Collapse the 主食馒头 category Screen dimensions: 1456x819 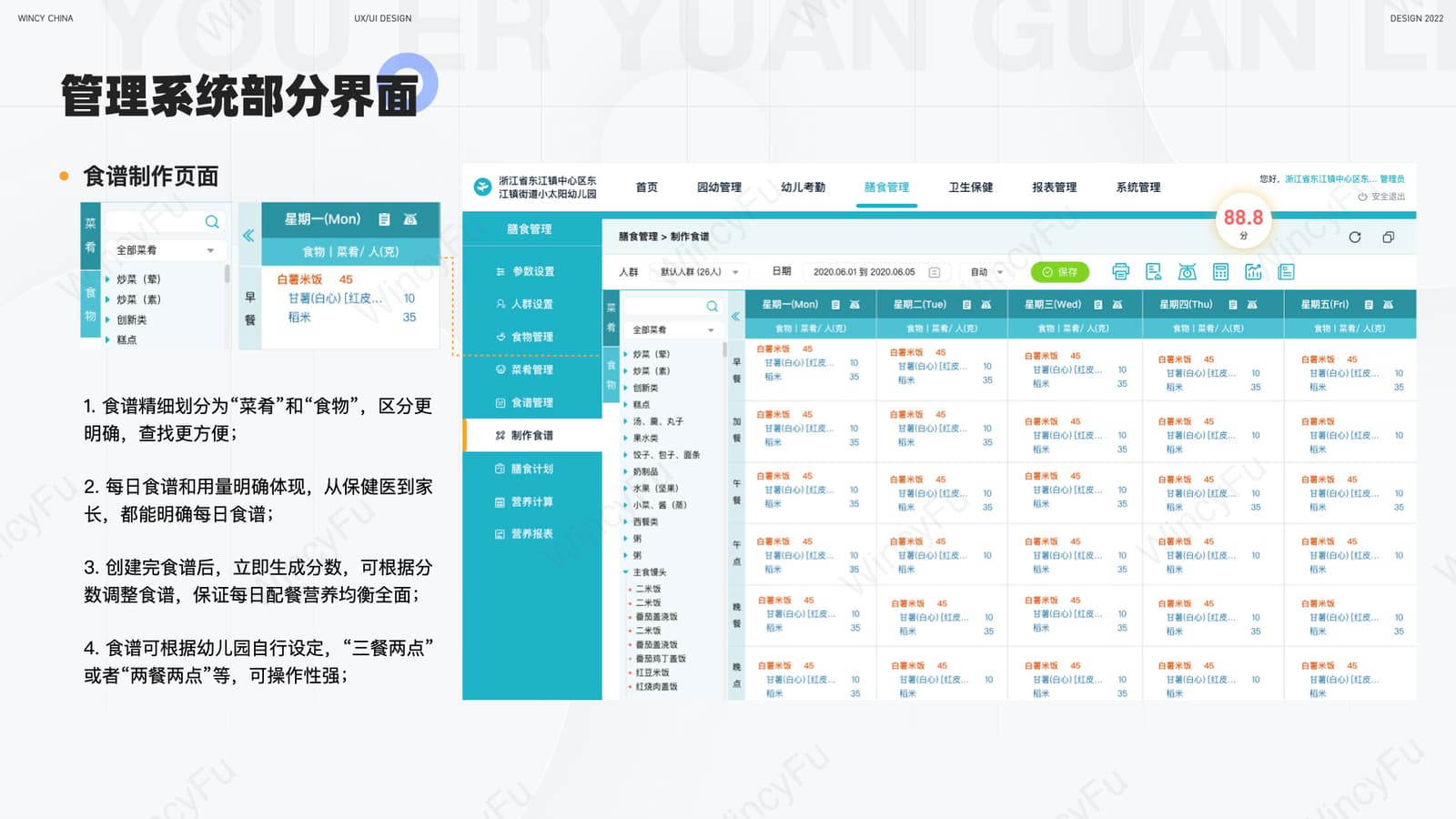pos(625,572)
